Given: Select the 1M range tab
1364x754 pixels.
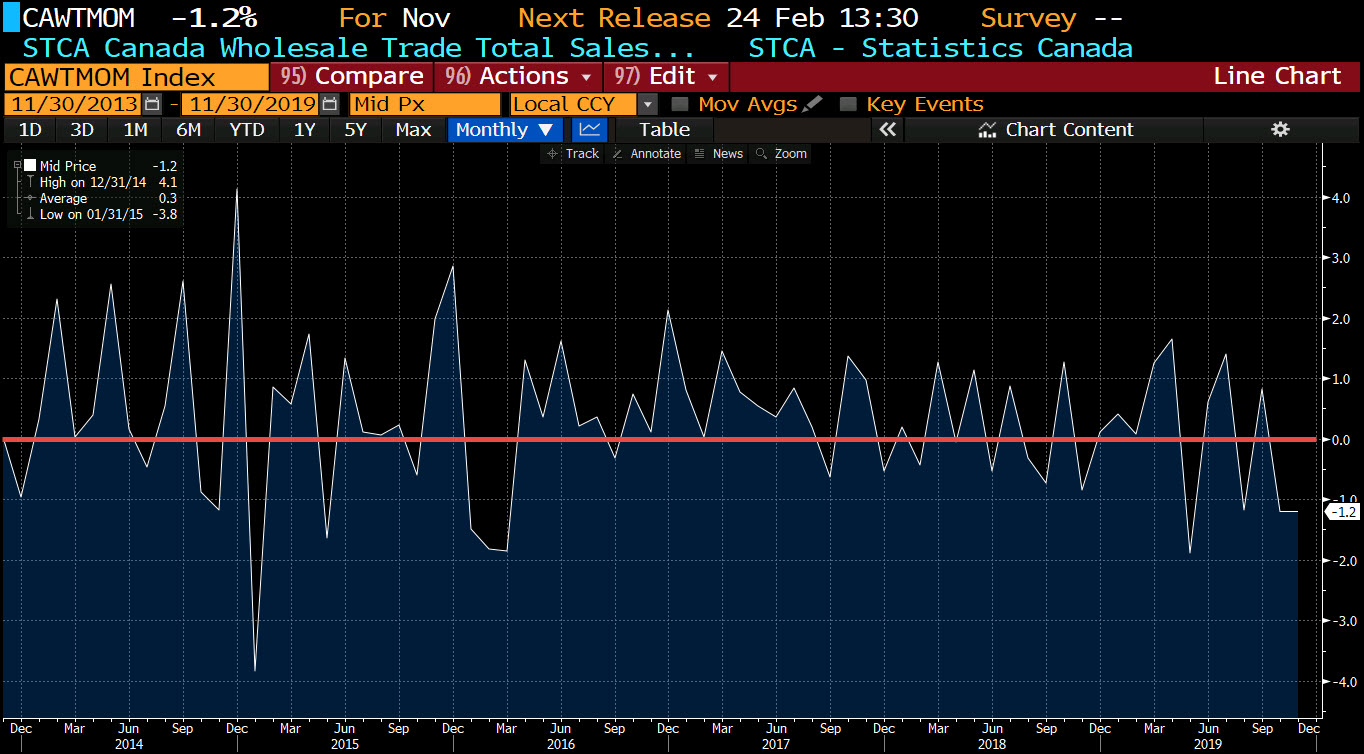Looking at the screenshot, I should coord(135,129).
